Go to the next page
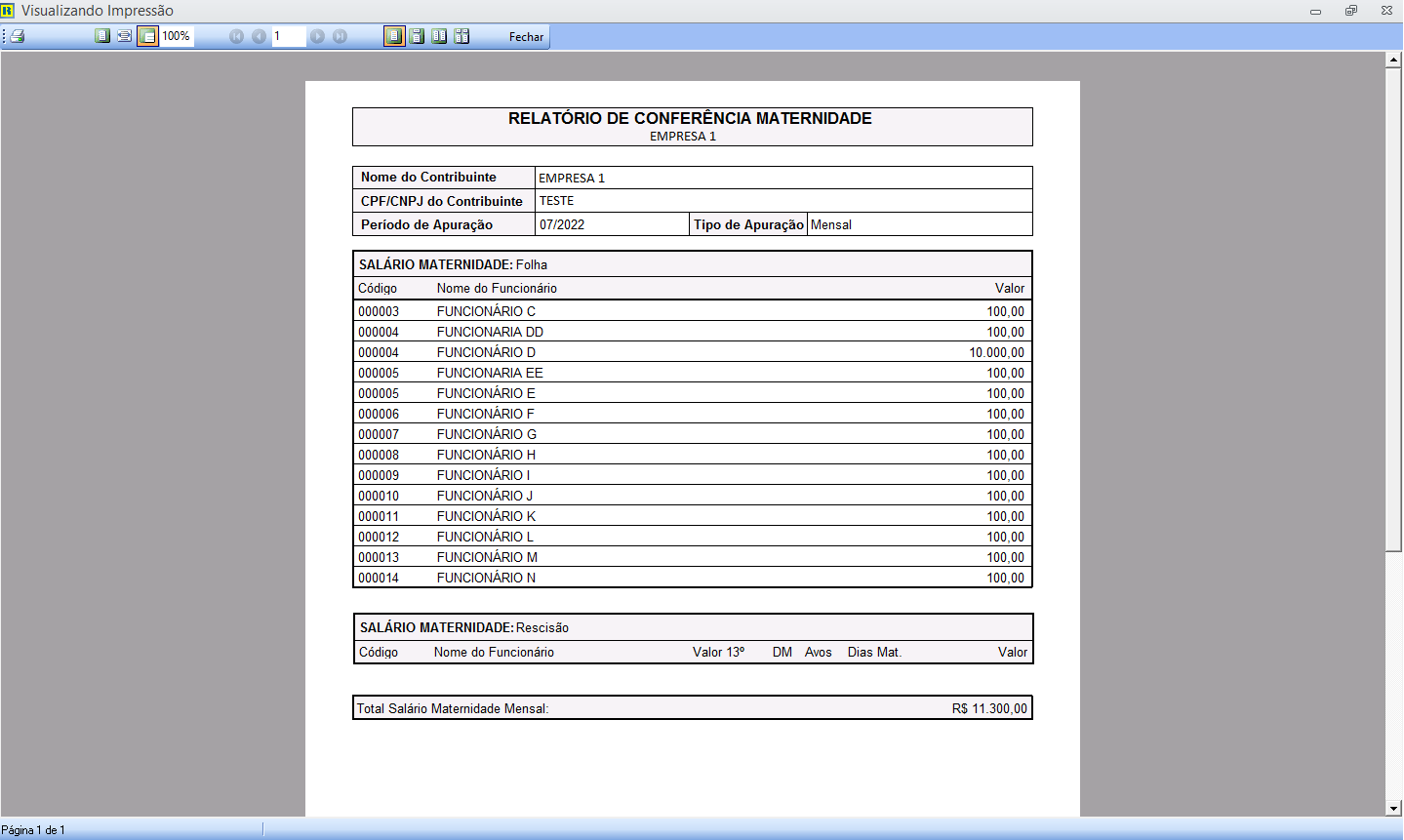 point(317,36)
